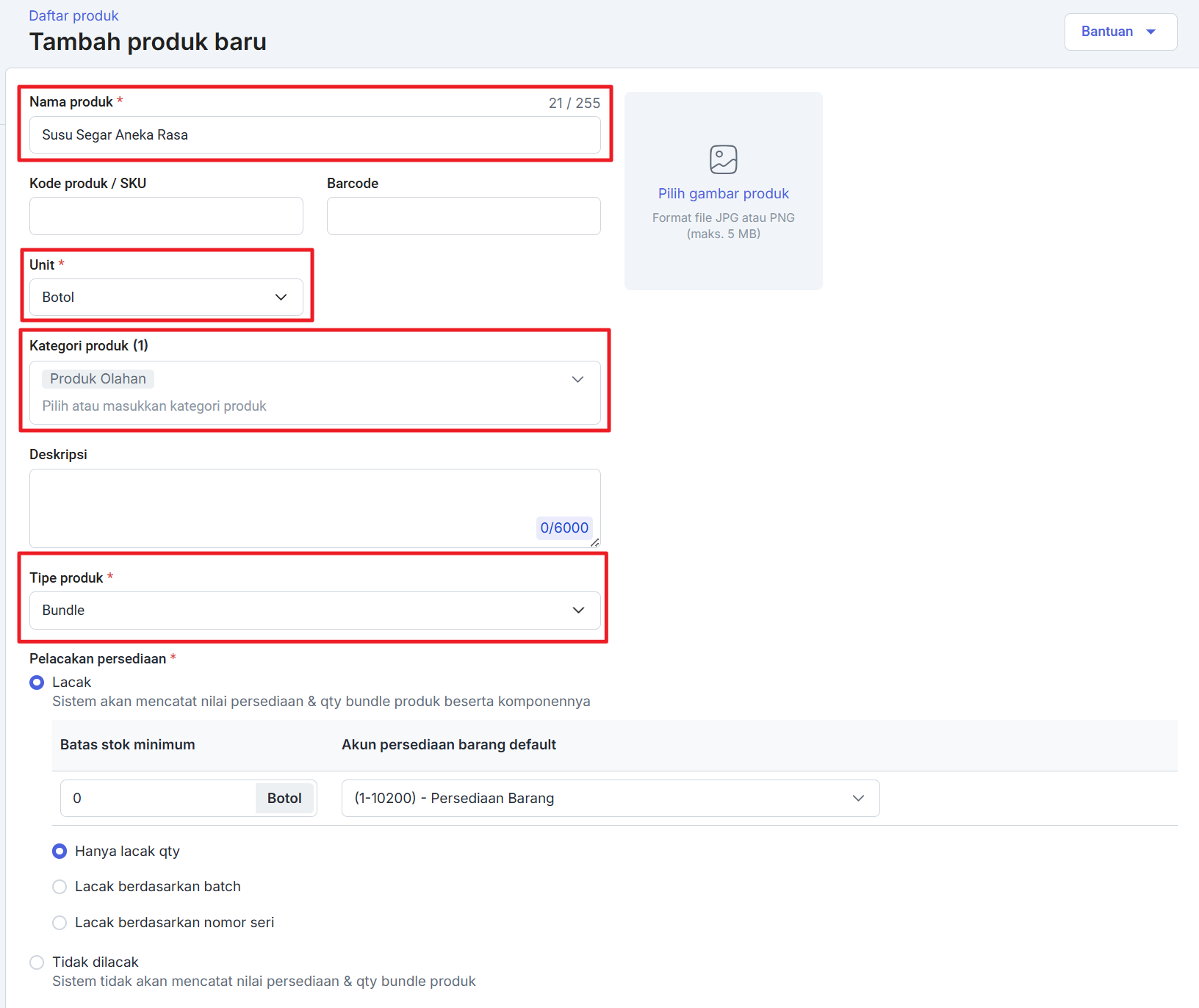Focus the Kode produk / SKU field

[166, 216]
